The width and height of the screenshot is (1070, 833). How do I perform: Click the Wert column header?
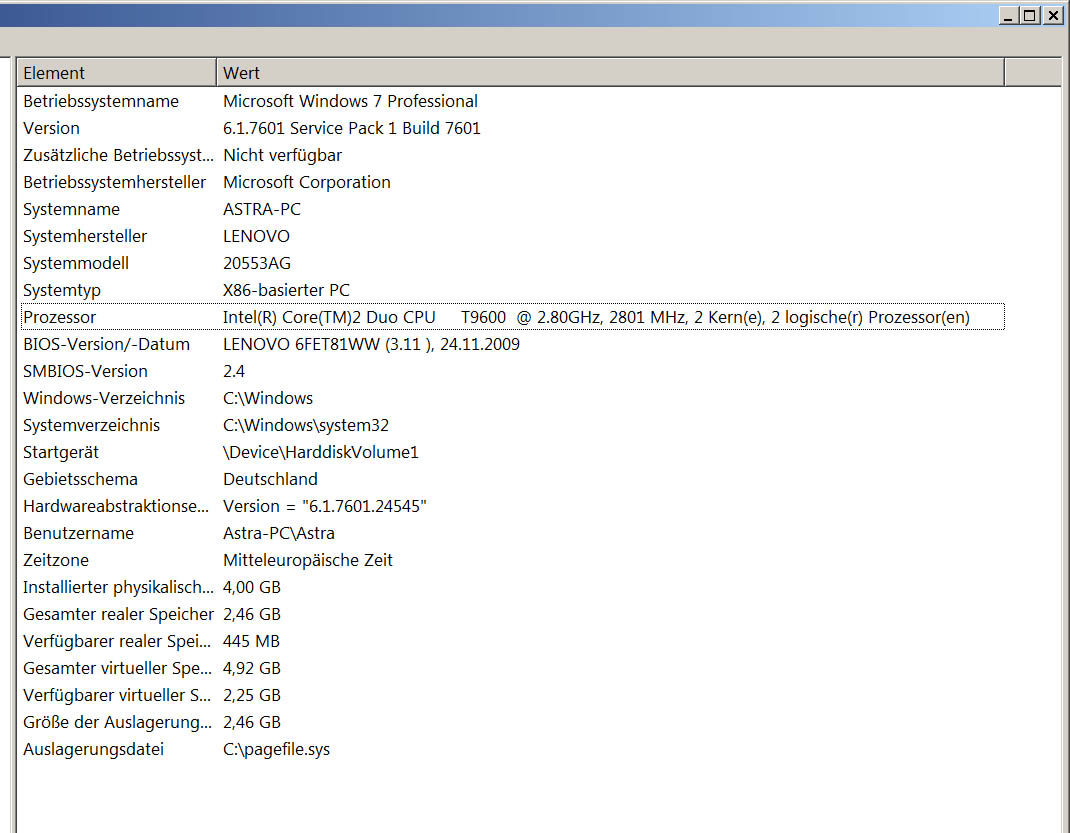click(611, 73)
